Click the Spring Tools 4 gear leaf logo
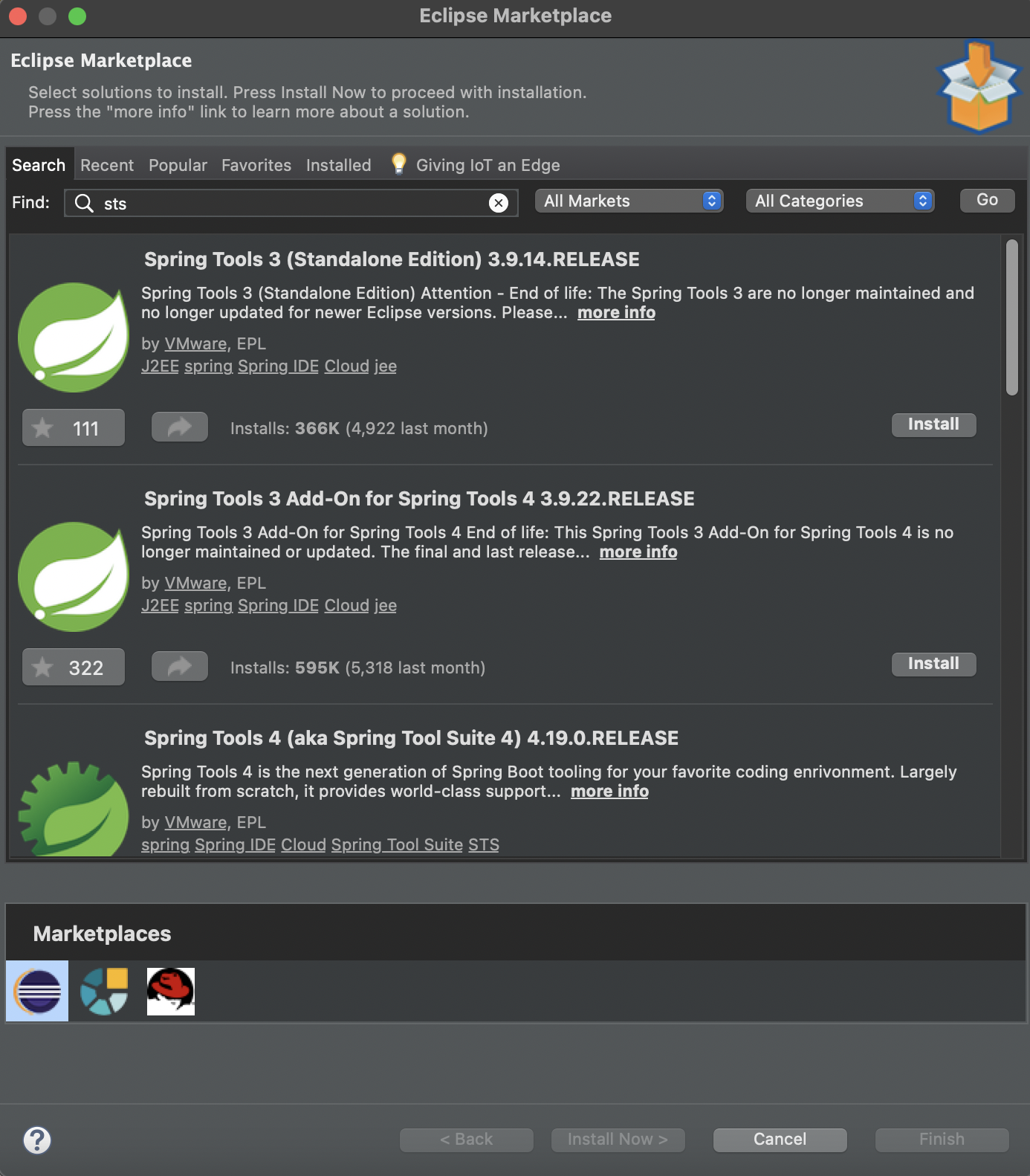The height and width of the screenshot is (1176, 1030). [74, 809]
